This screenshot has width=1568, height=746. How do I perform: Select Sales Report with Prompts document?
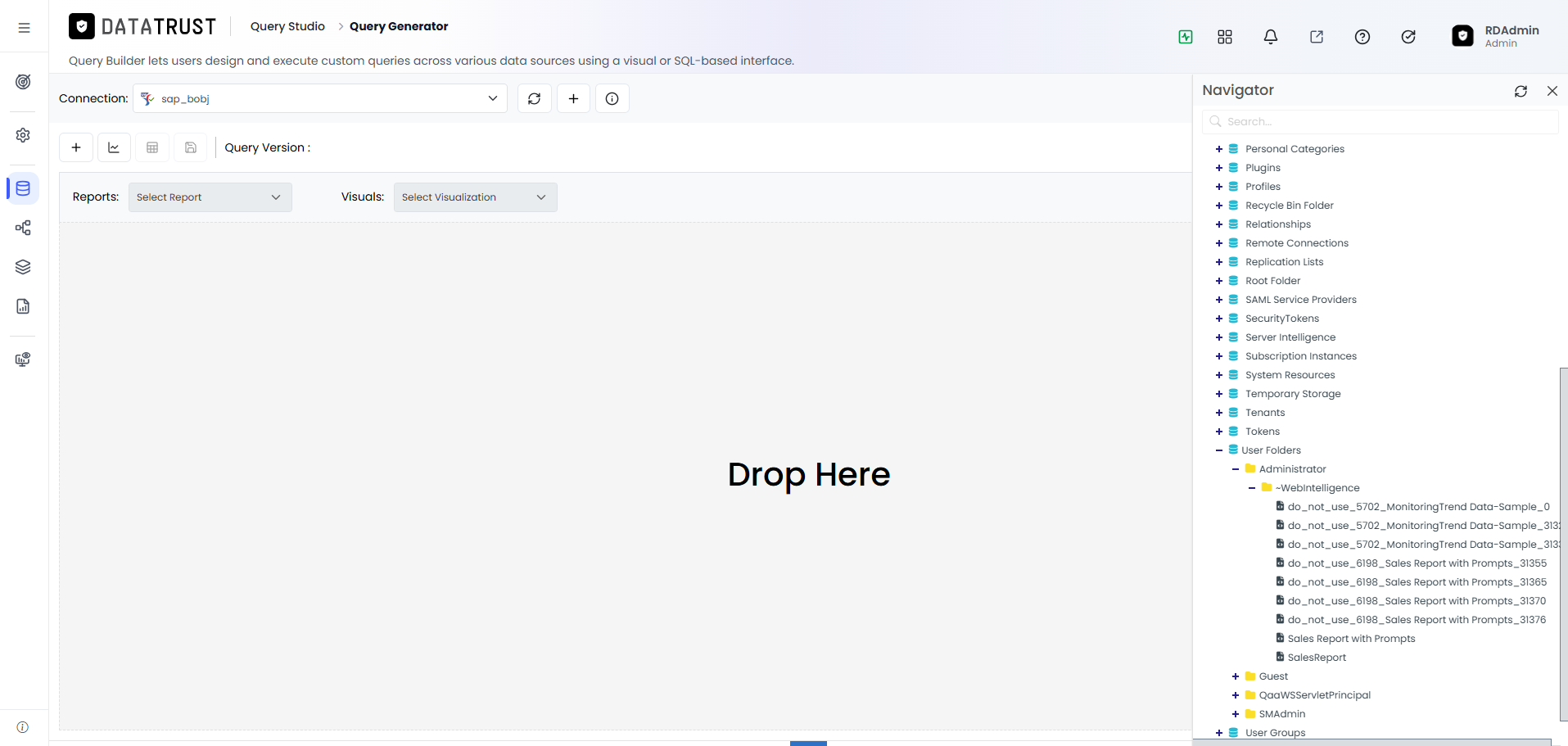[1351, 639]
